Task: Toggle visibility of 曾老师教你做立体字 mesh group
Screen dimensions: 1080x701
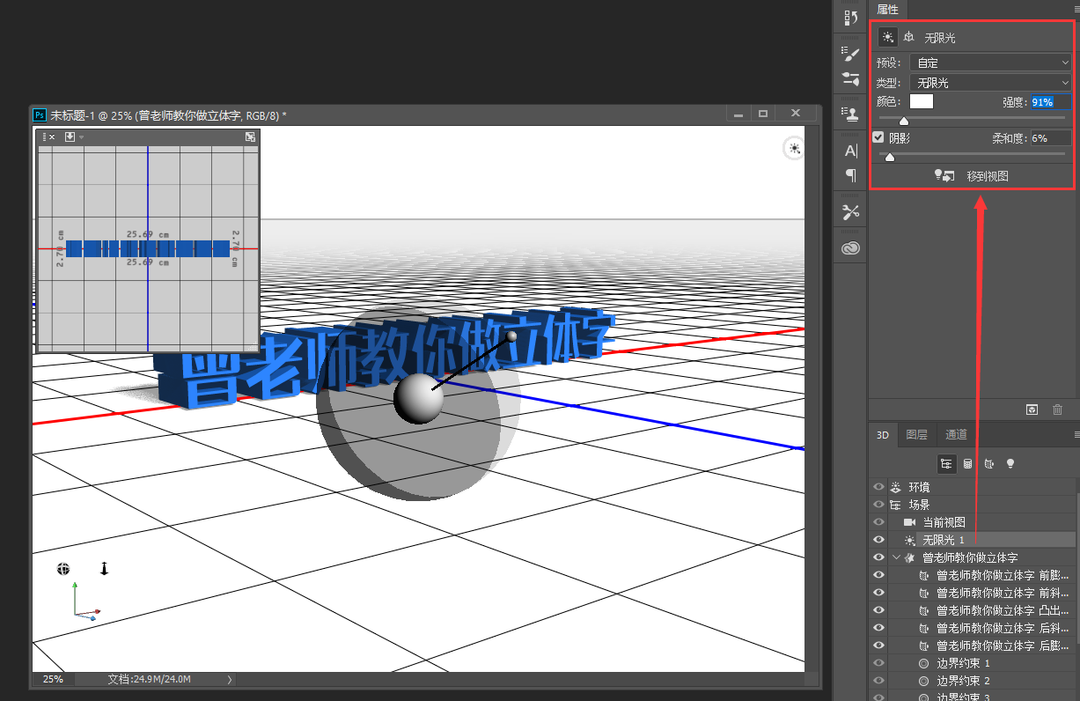Action: tap(879, 557)
